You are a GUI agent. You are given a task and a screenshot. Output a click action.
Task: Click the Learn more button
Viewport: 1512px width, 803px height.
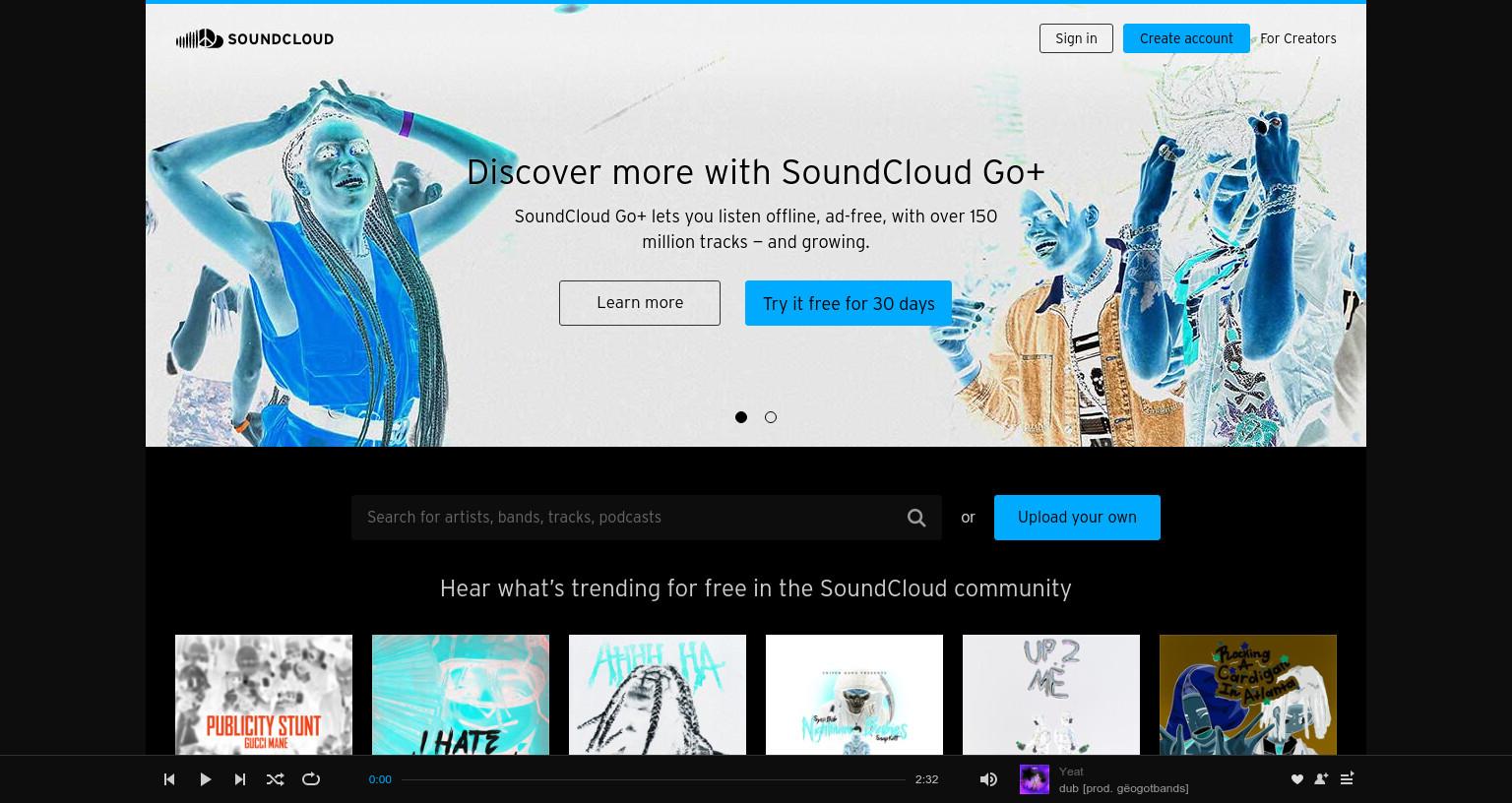(640, 303)
